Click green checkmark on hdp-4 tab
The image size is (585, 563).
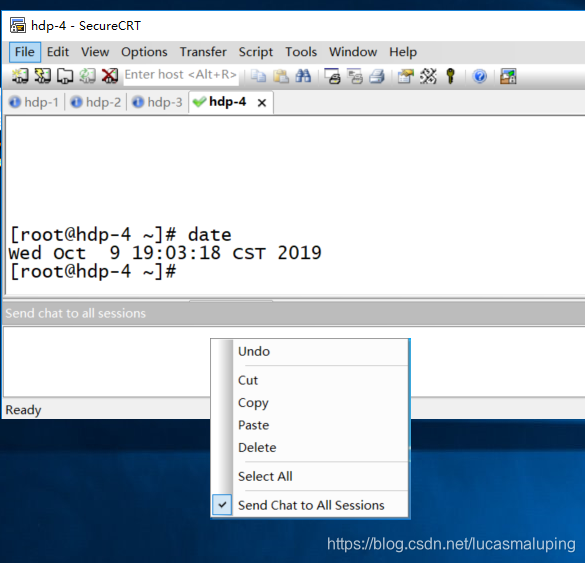click(200, 101)
